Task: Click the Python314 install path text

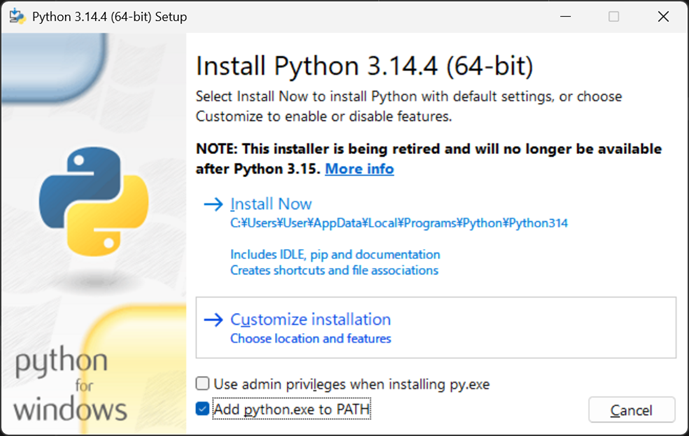Action: pos(398,223)
